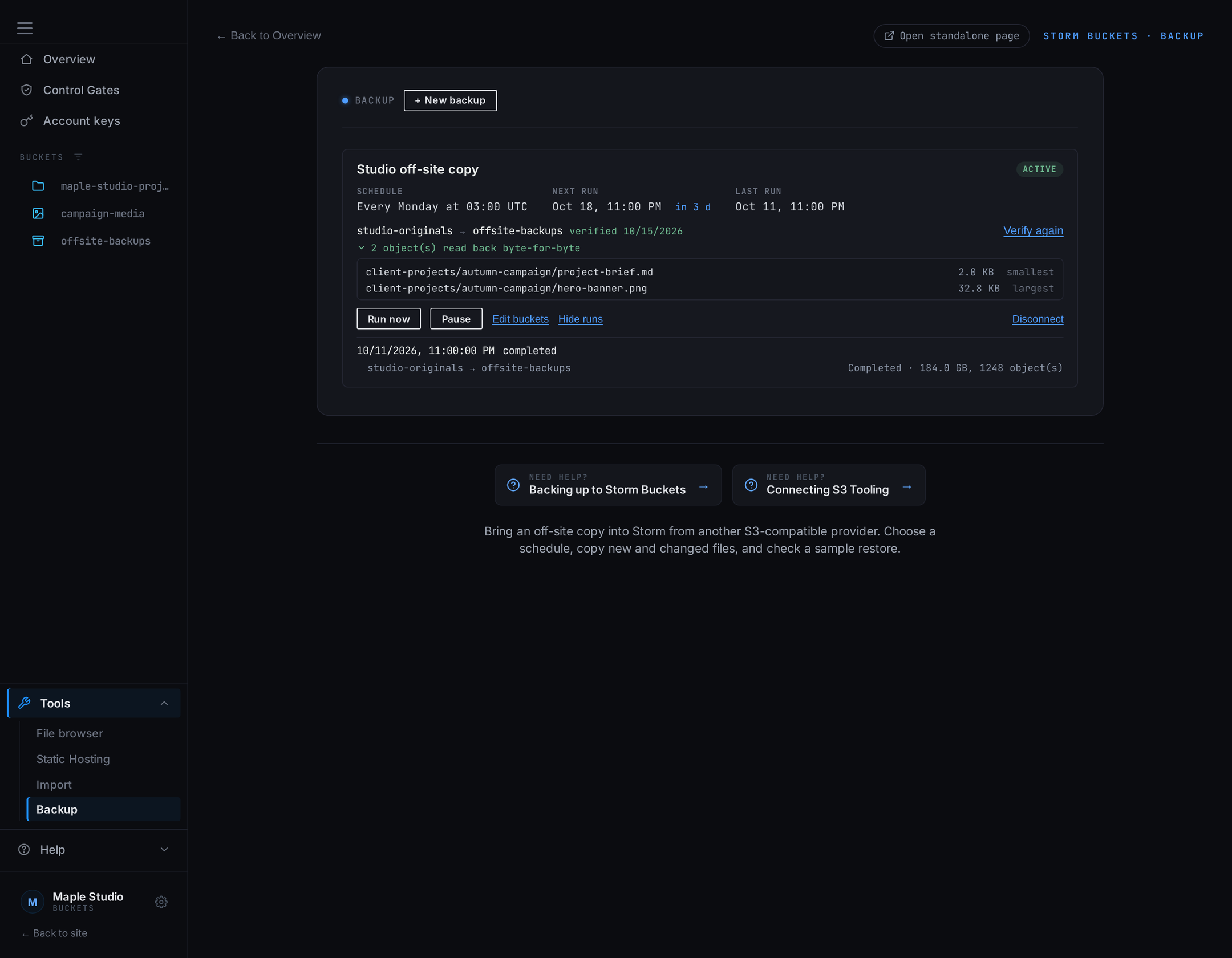This screenshot has width=1232, height=958.
Task: Open the hamburger menu icon
Action: click(25, 28)
